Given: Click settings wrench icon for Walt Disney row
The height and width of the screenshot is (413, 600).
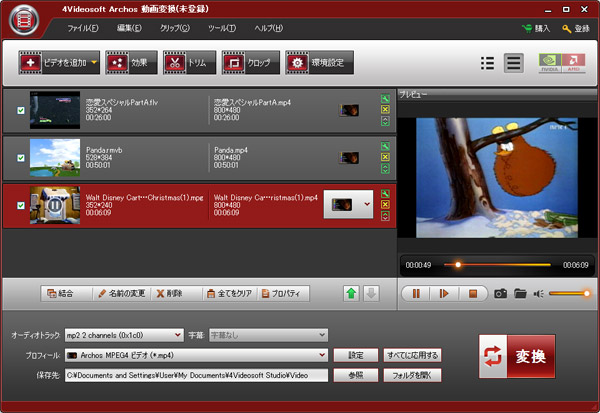Looking at the screenshot, I should (385, 194).
